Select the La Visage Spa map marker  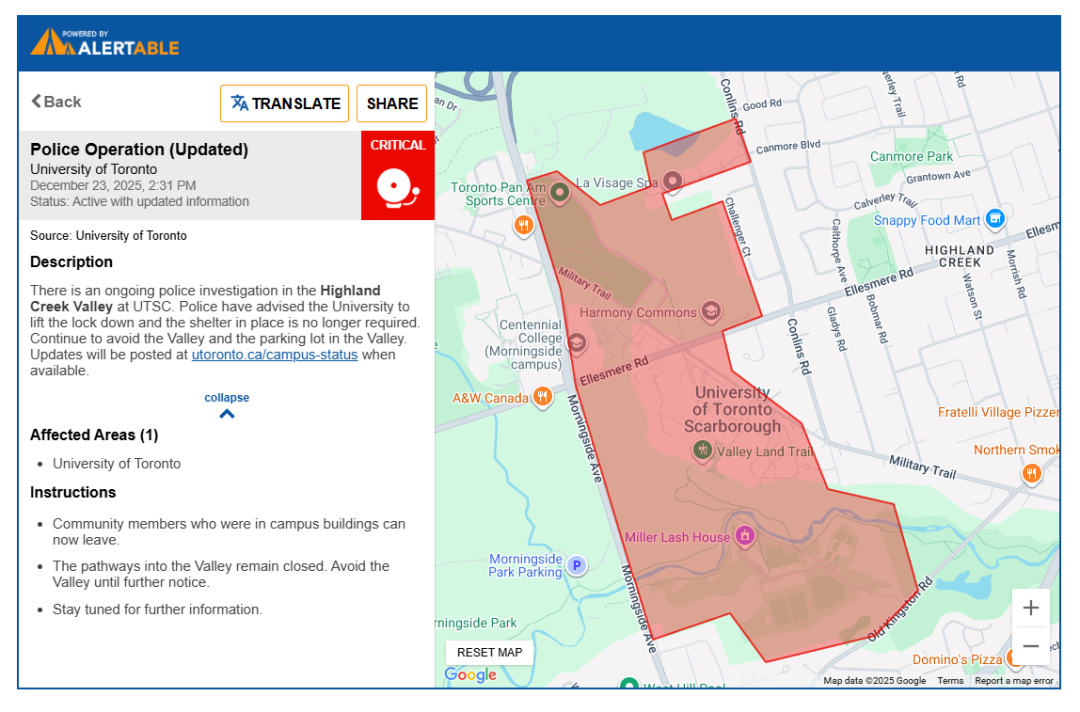click(x=673, y=181)
